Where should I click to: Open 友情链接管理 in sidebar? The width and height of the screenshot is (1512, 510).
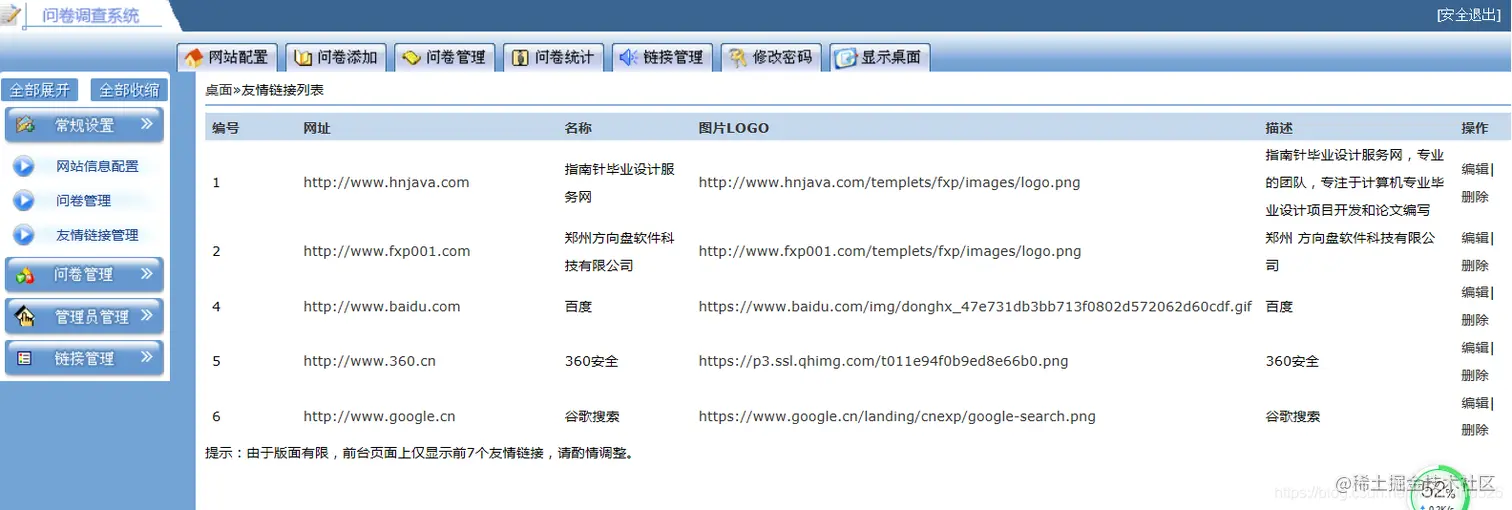pyautogui.click(x=97, y=236)
